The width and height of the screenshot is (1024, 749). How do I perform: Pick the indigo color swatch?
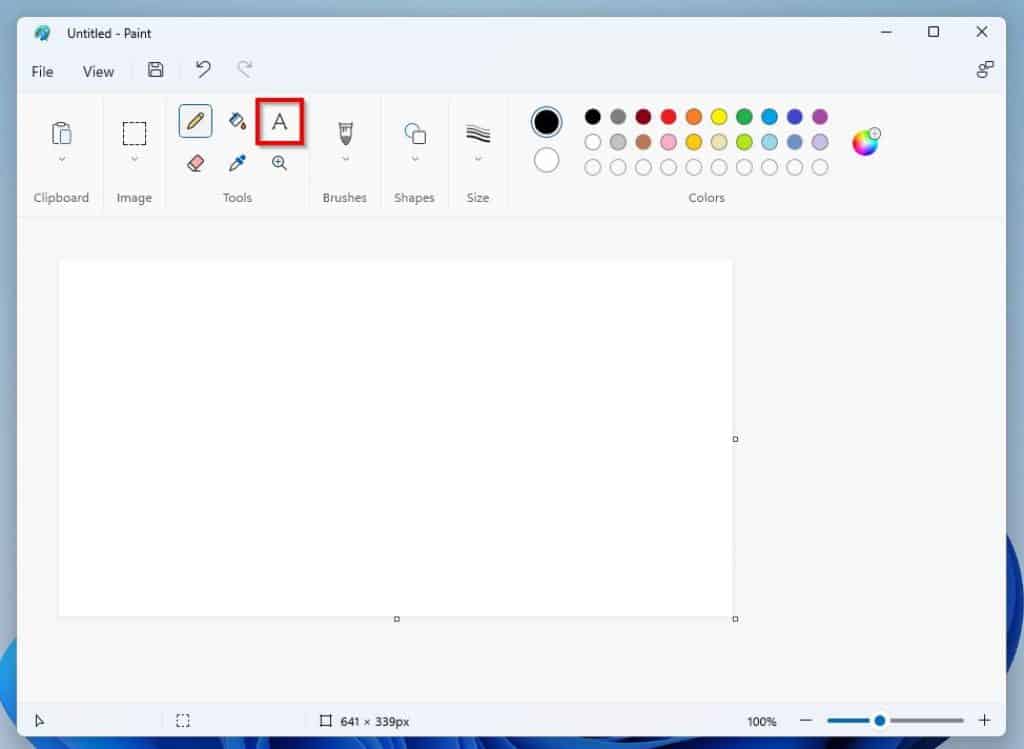pyautogui.click(x=795, y=116)
